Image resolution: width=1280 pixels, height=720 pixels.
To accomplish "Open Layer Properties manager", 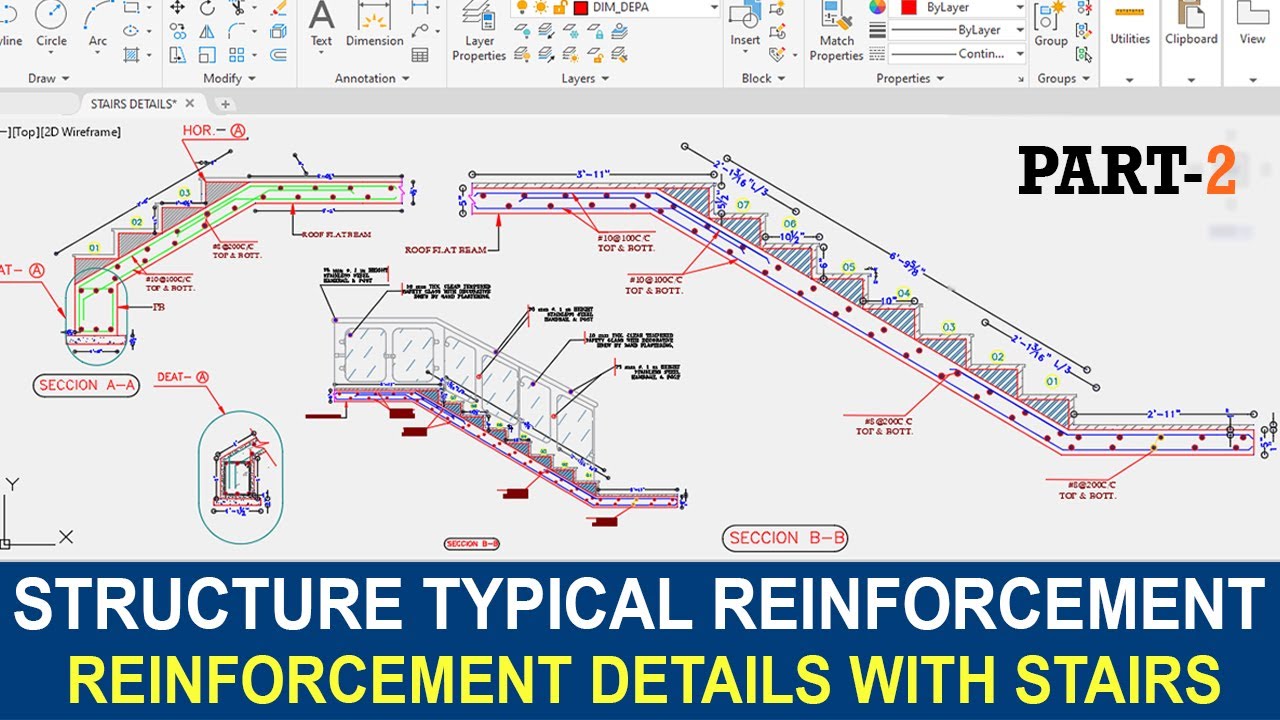I will click(479, 31).
